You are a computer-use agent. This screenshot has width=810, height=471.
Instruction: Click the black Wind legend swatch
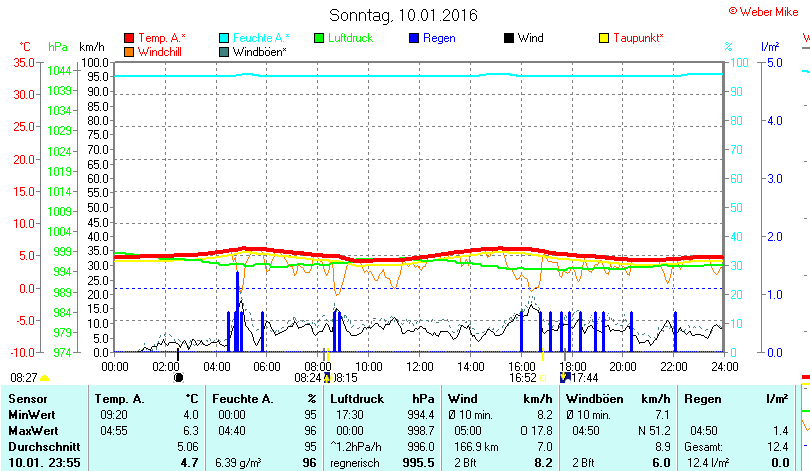point(509,38)
